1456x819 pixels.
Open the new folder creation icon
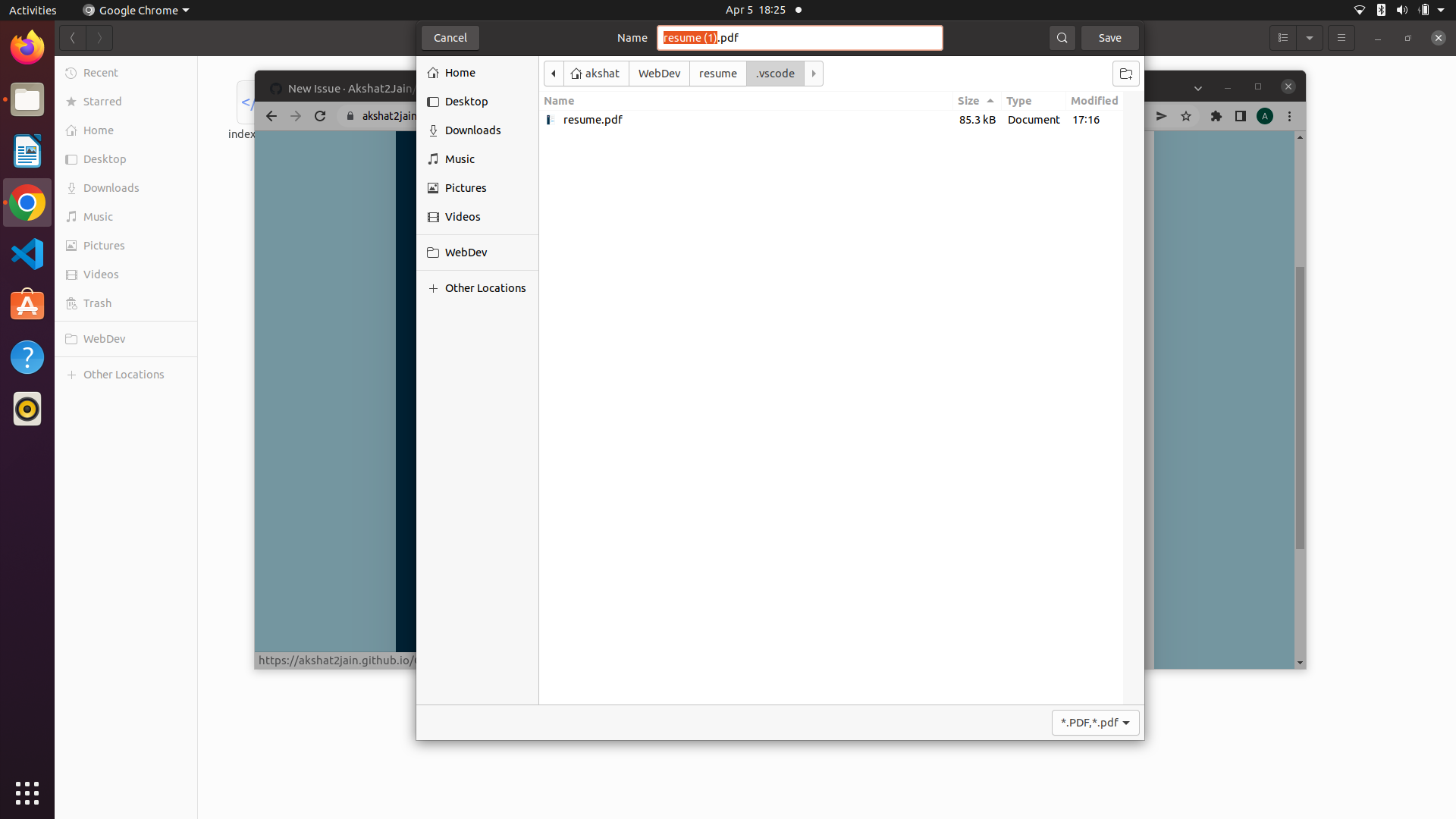pyautogui.click(x=1126, y=74)
